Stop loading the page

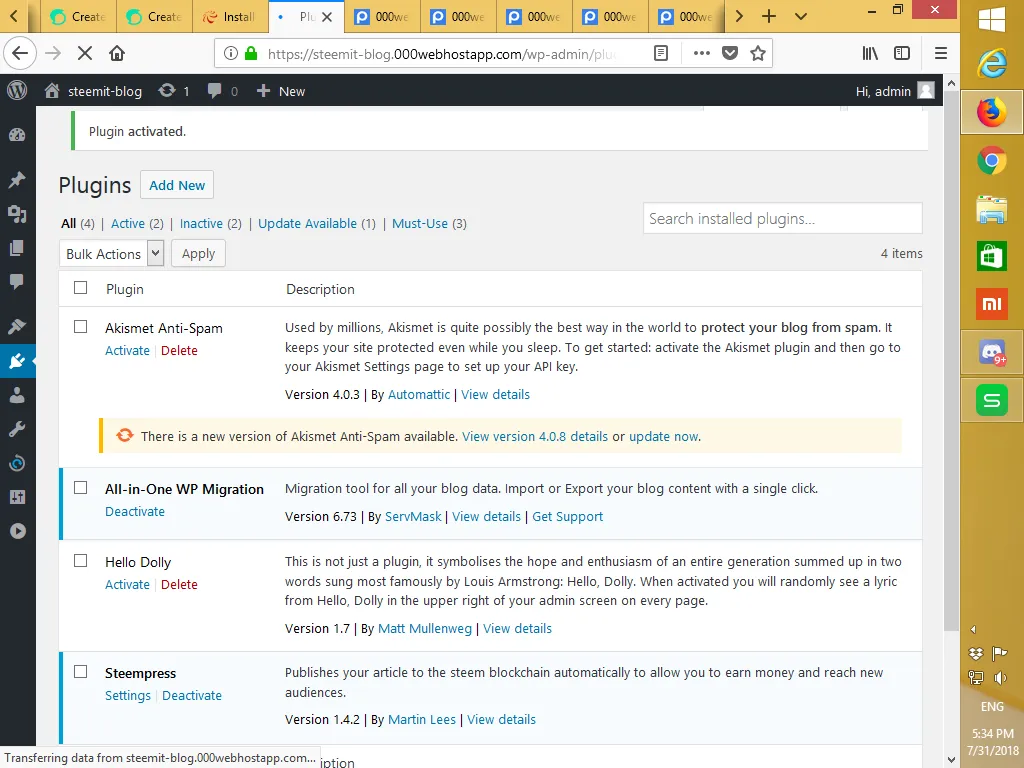click(x=85, y=54)
